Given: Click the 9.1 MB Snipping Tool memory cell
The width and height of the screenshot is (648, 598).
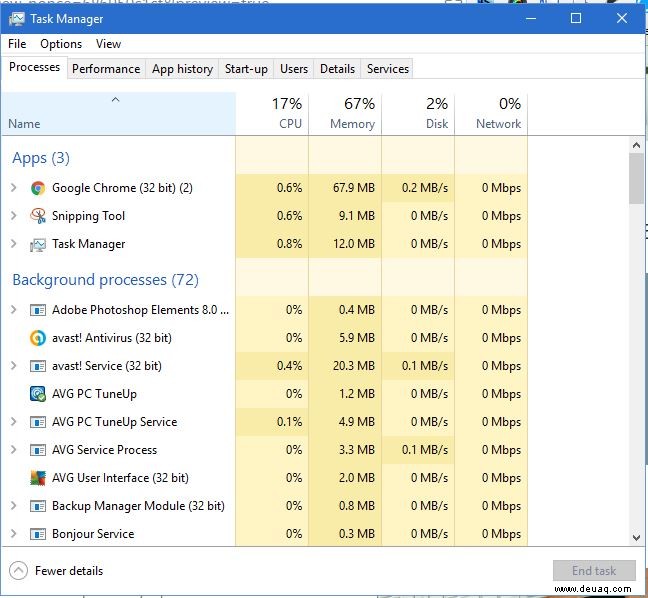Looking at the screenshot, I should click(x=345, y=216).
